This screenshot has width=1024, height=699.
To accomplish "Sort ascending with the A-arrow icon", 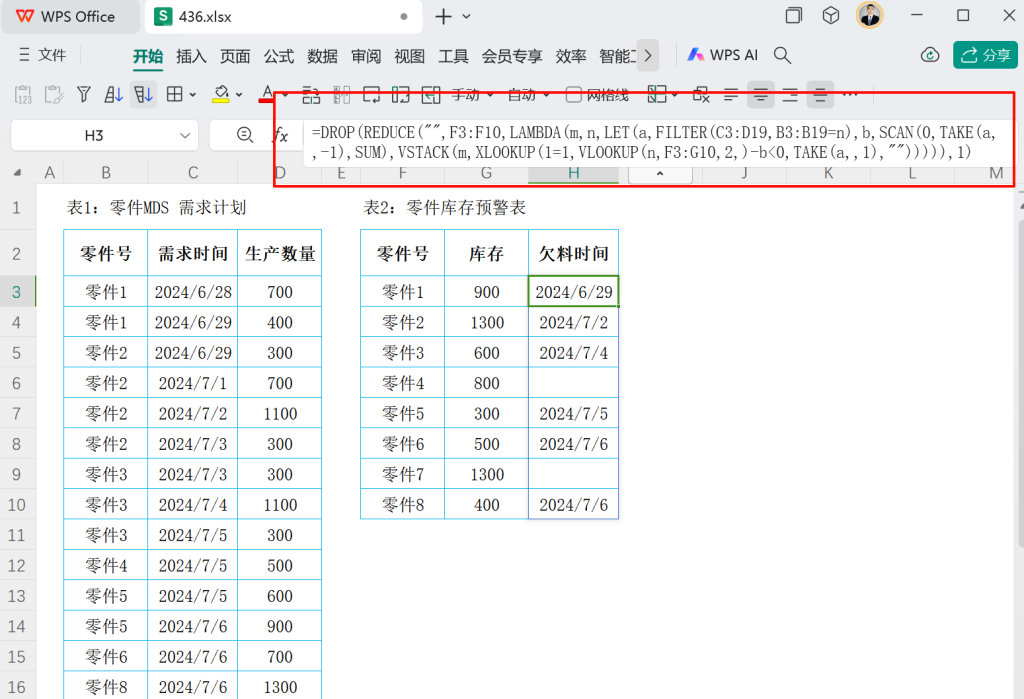I will [114, 95].
